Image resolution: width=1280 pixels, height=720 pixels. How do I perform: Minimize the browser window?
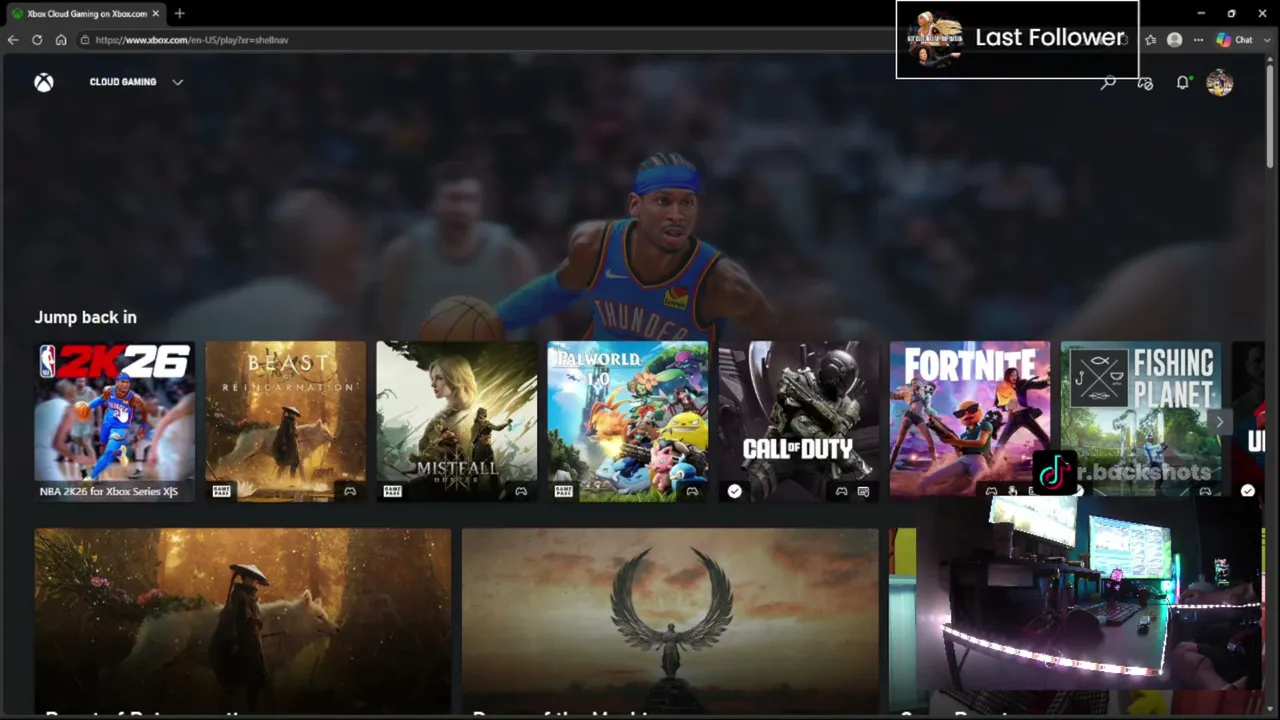(x=1201, y=13)
